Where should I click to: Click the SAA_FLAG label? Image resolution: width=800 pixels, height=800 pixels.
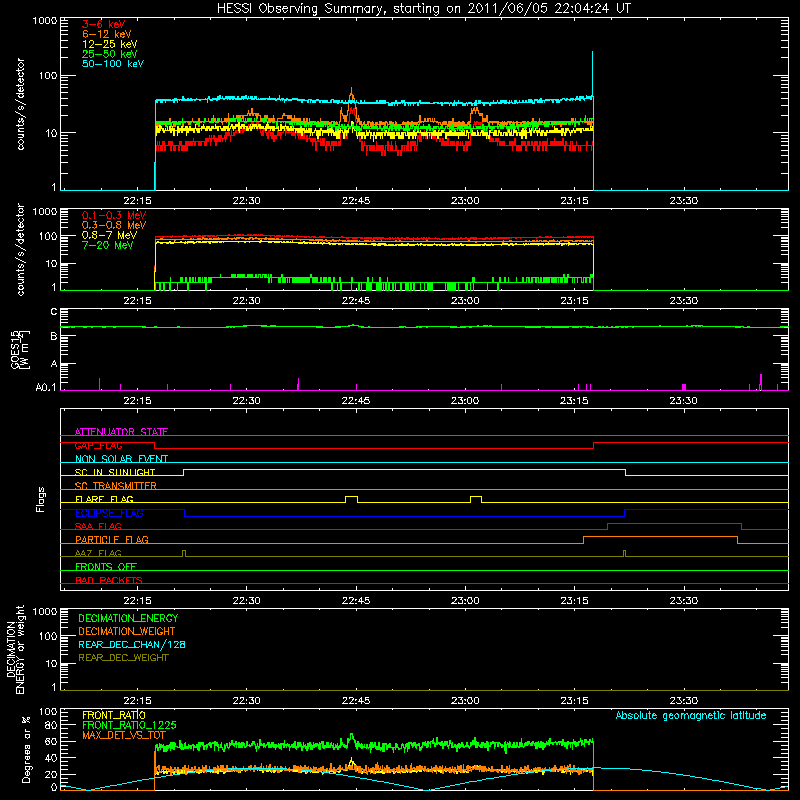point(98,526)
